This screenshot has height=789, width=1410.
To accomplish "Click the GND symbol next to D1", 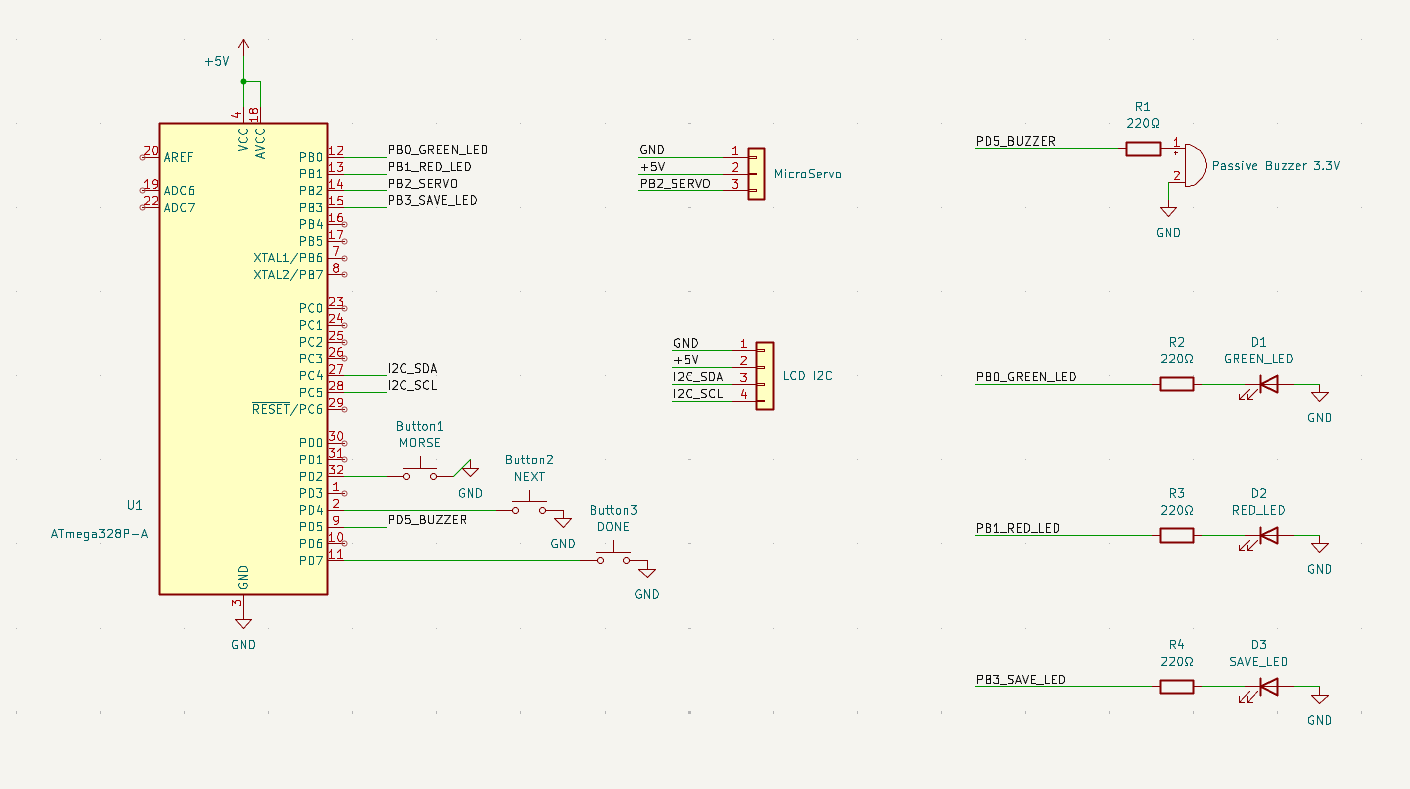I will click(1319, 396).
